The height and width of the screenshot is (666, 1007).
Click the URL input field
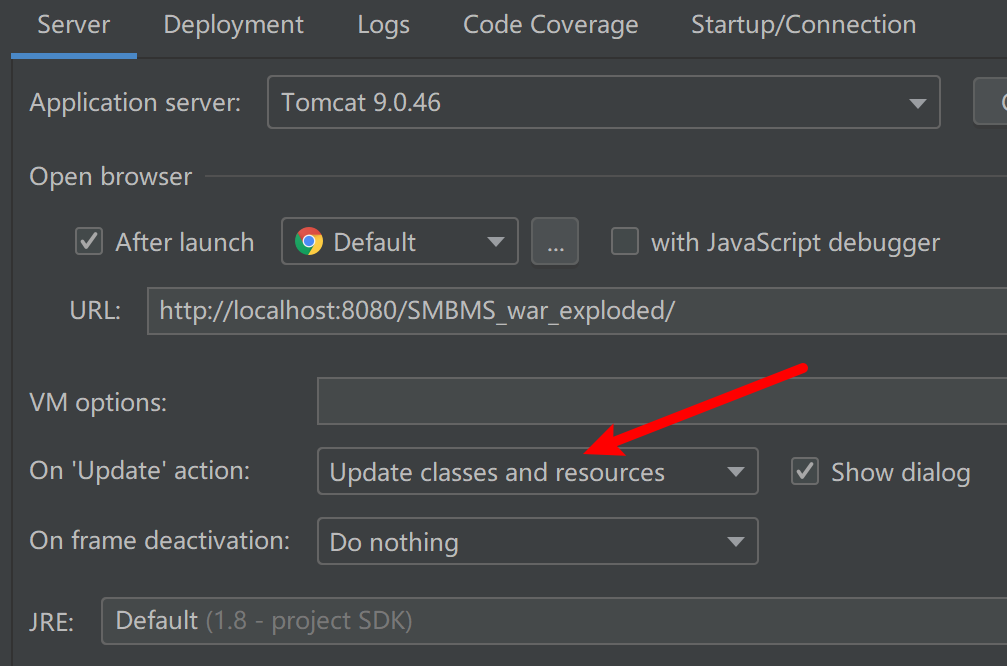(x=577, y=311)
